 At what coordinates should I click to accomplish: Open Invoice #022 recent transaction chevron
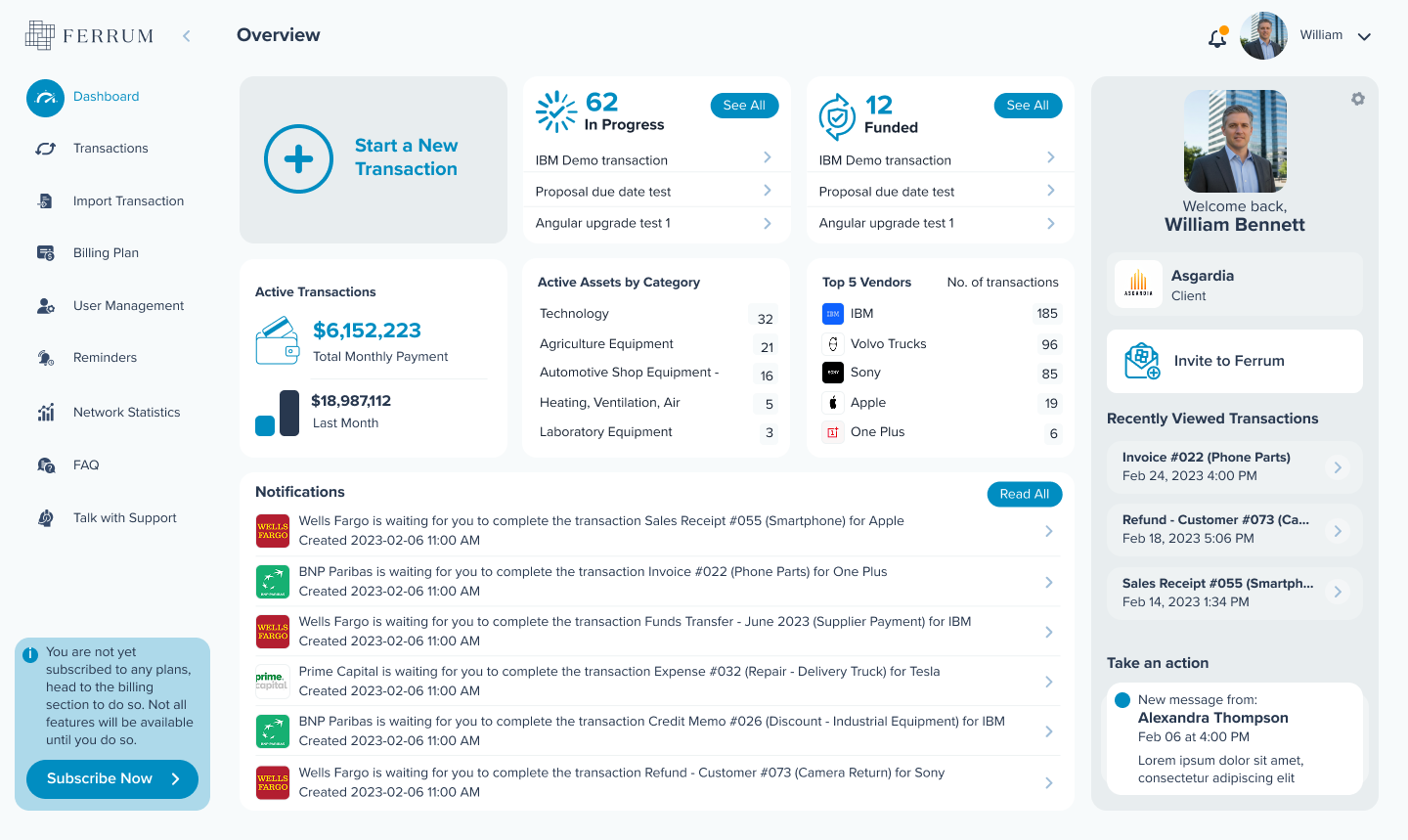(1338, 467)
